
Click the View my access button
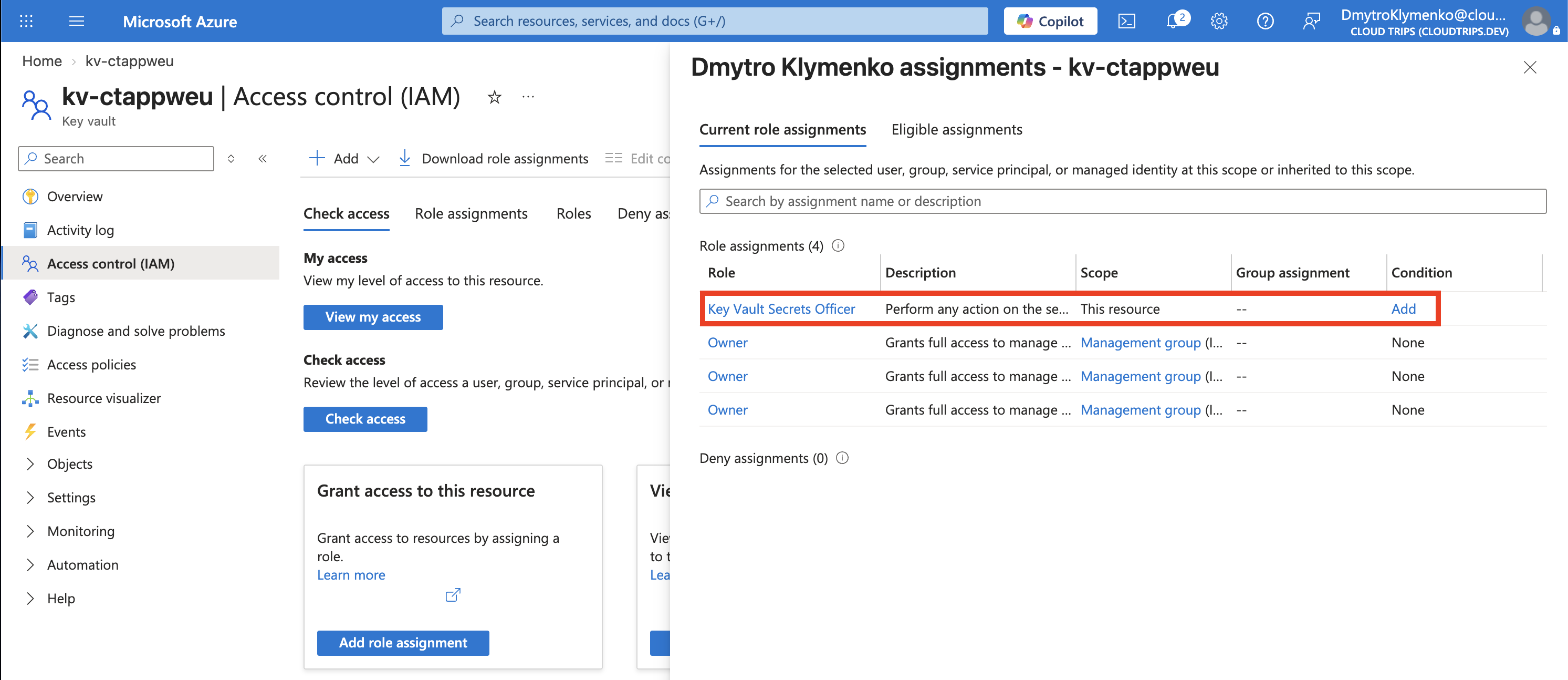click(373, 317)
